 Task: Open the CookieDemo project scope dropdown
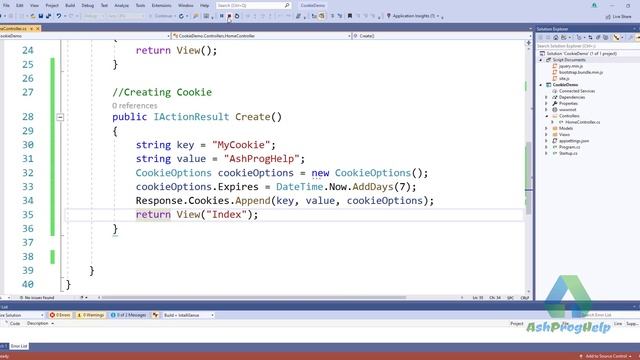pos(84,36)
